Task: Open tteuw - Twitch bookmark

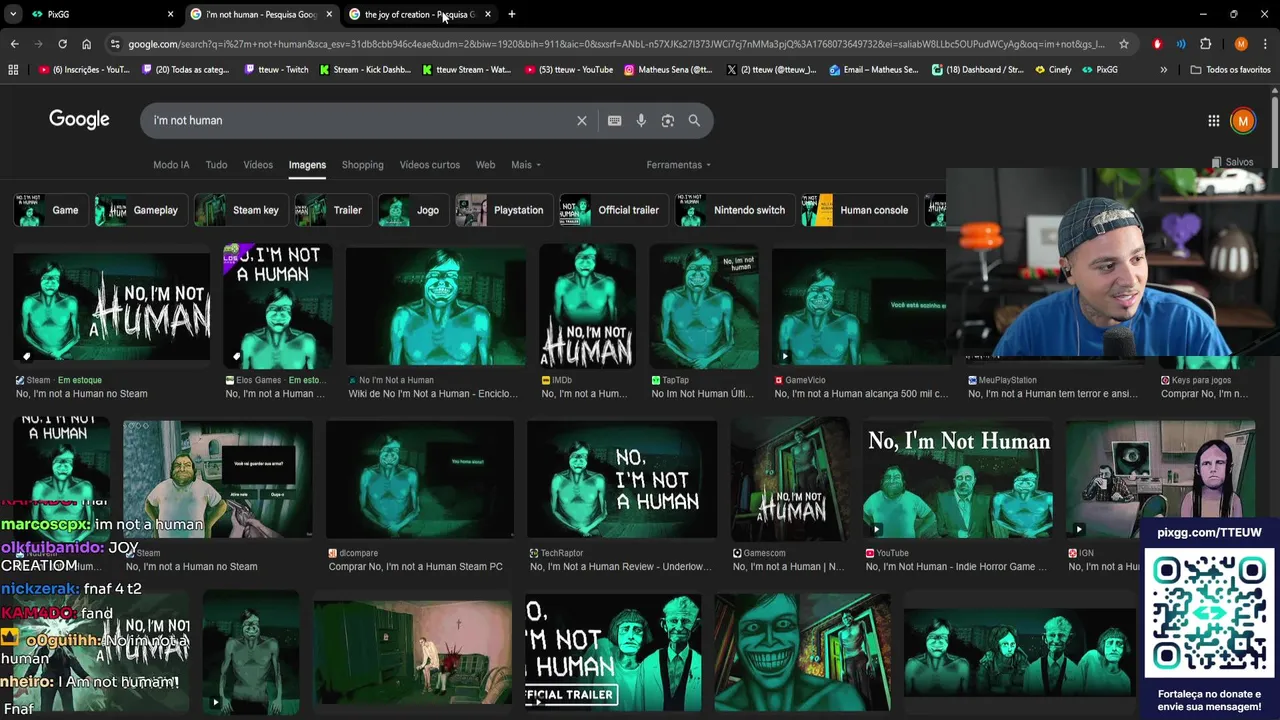Action: [x=277, y=70]
